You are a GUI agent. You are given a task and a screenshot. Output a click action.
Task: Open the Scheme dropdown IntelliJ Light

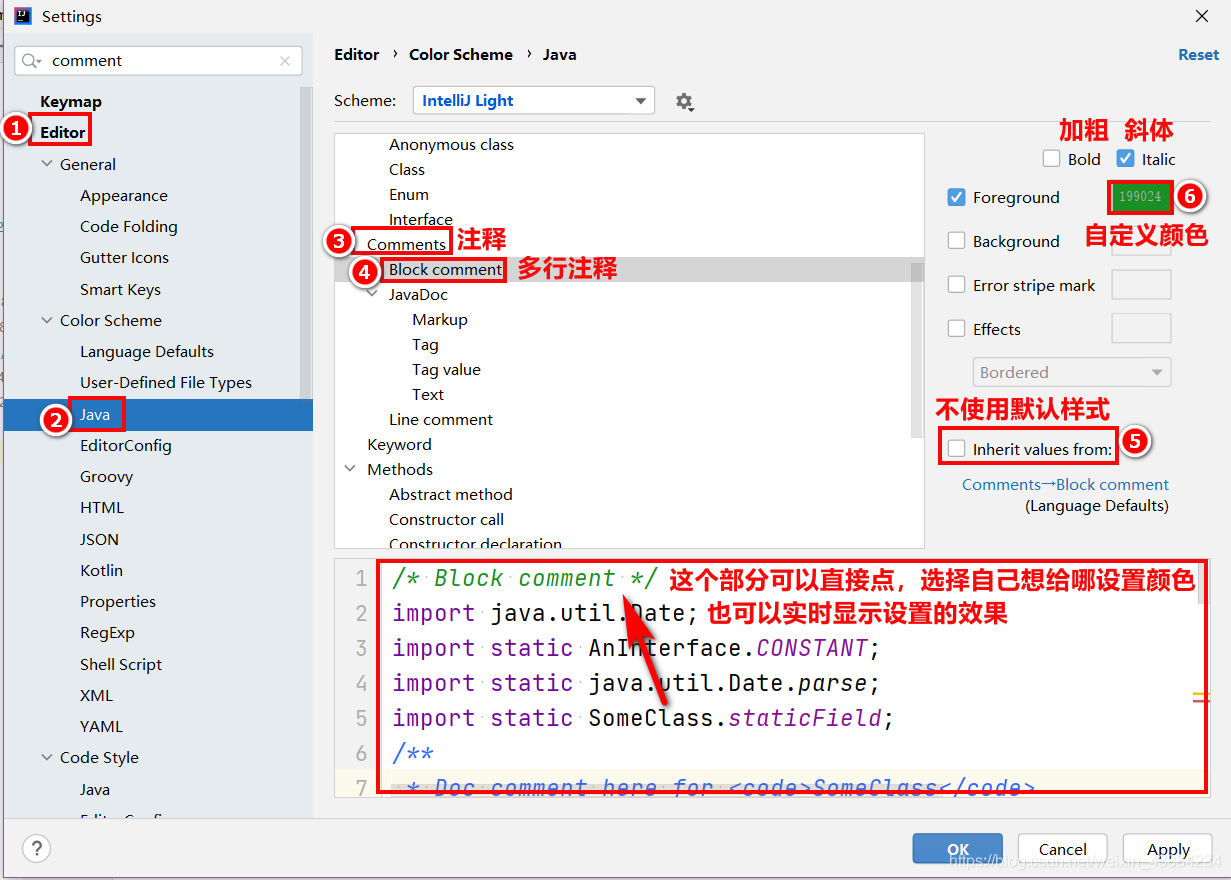pos(534,101)
